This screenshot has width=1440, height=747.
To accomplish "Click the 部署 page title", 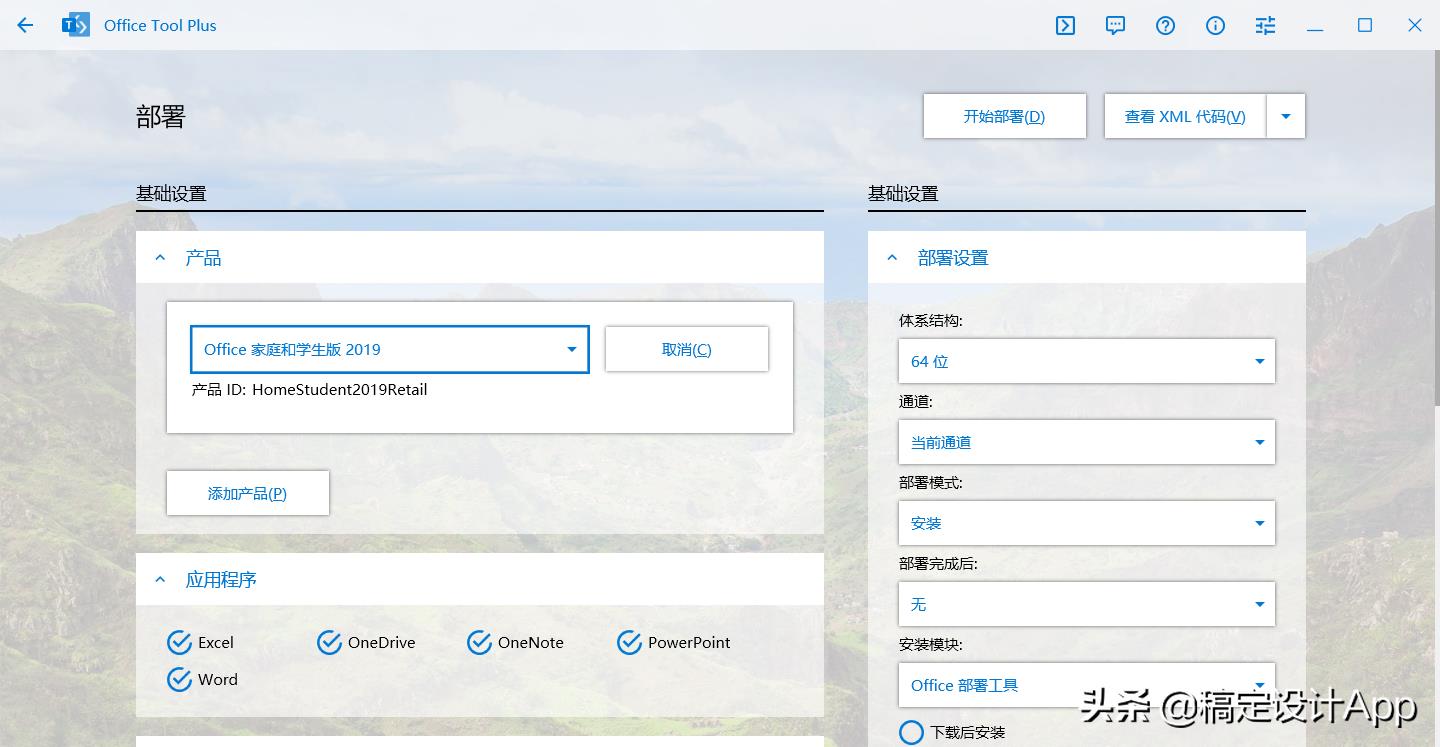I will tap(161, 117).
